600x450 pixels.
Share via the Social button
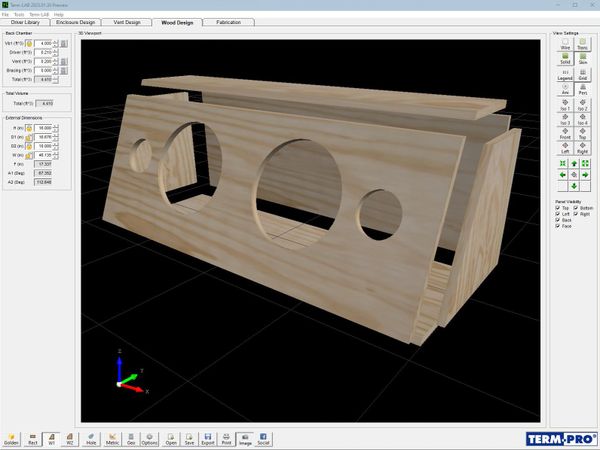[x=263, y=439]
